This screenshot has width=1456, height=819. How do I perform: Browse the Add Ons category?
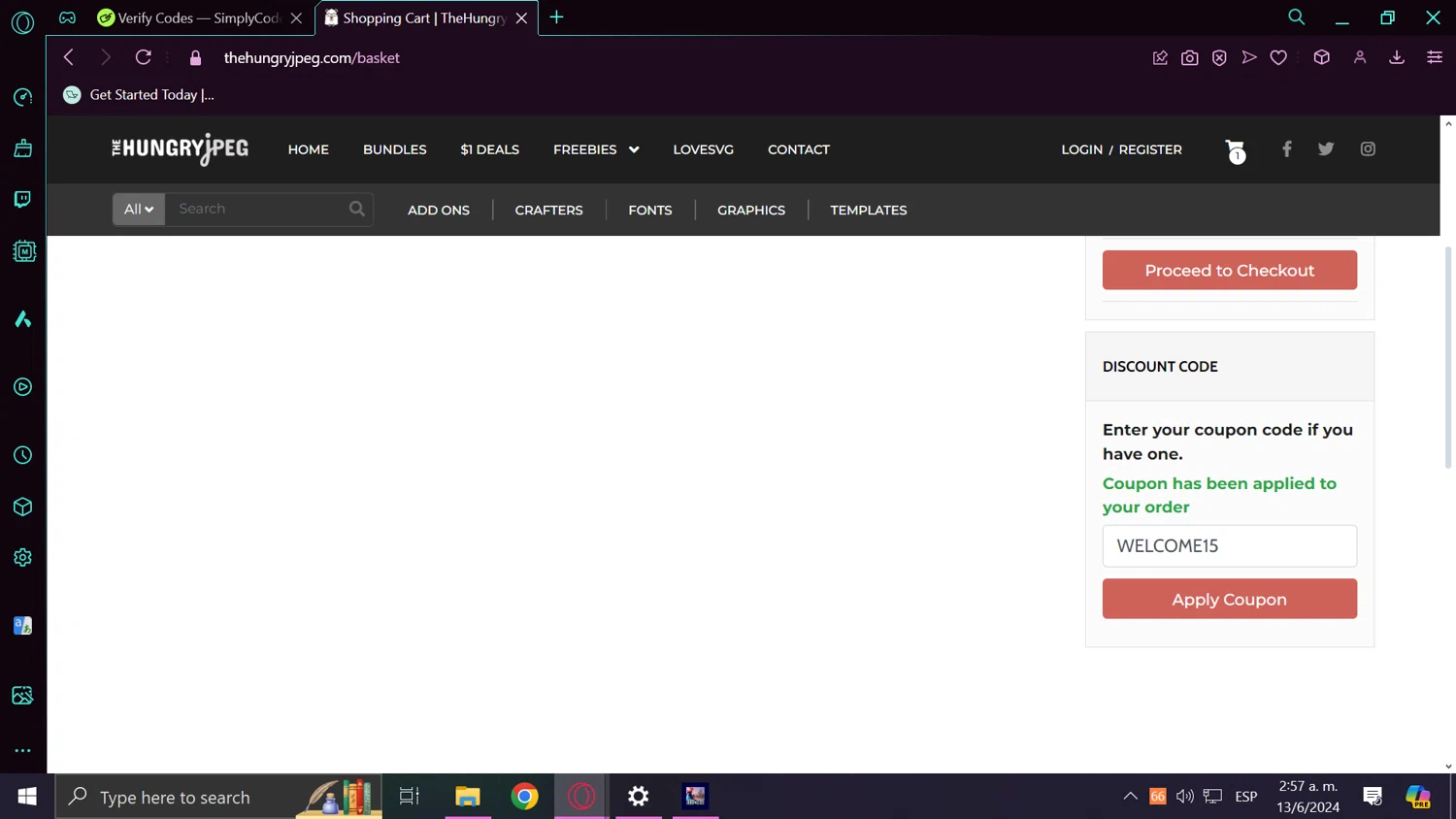coord(439,210)
